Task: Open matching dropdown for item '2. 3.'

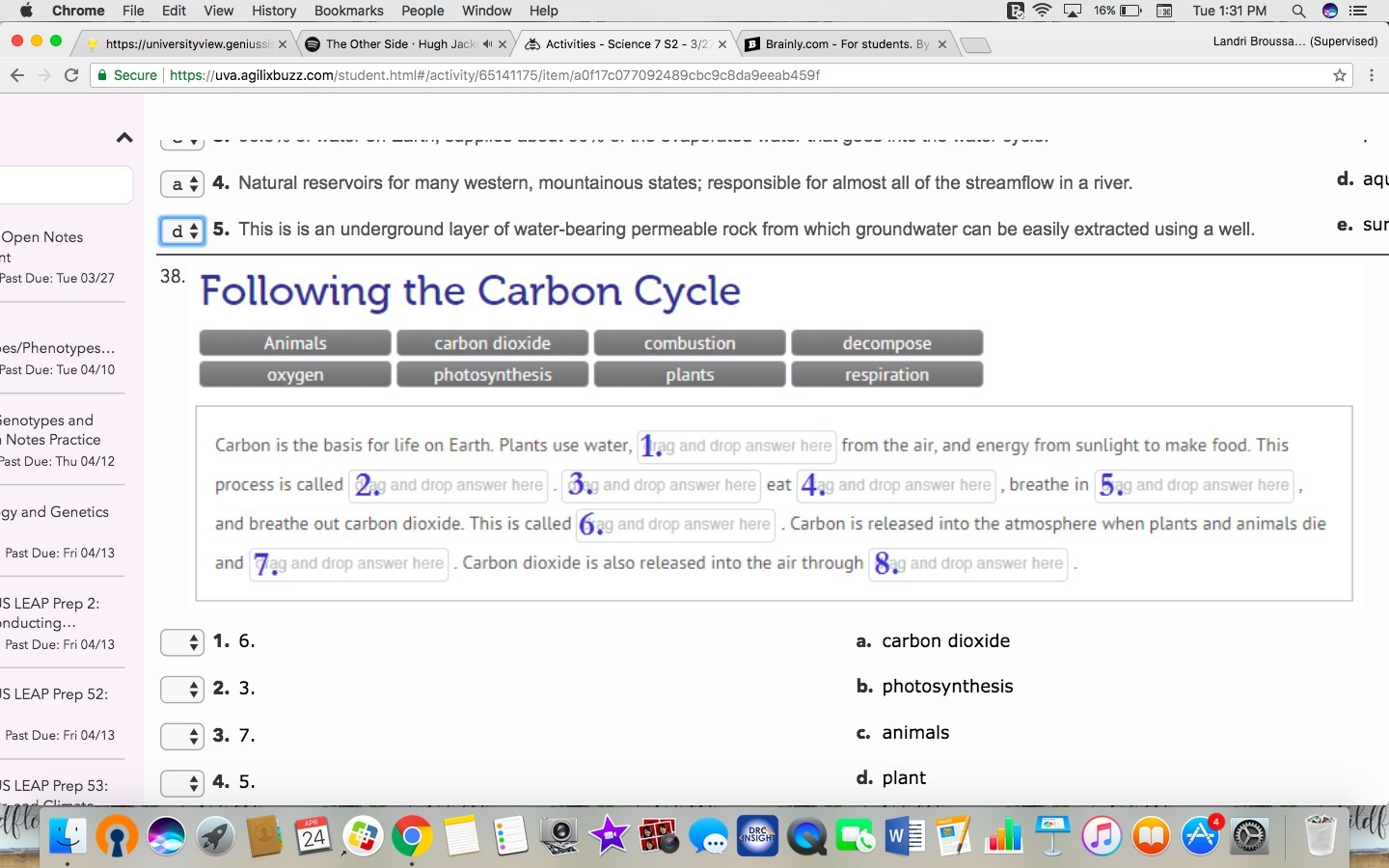Action: click(x=181, y=689)
